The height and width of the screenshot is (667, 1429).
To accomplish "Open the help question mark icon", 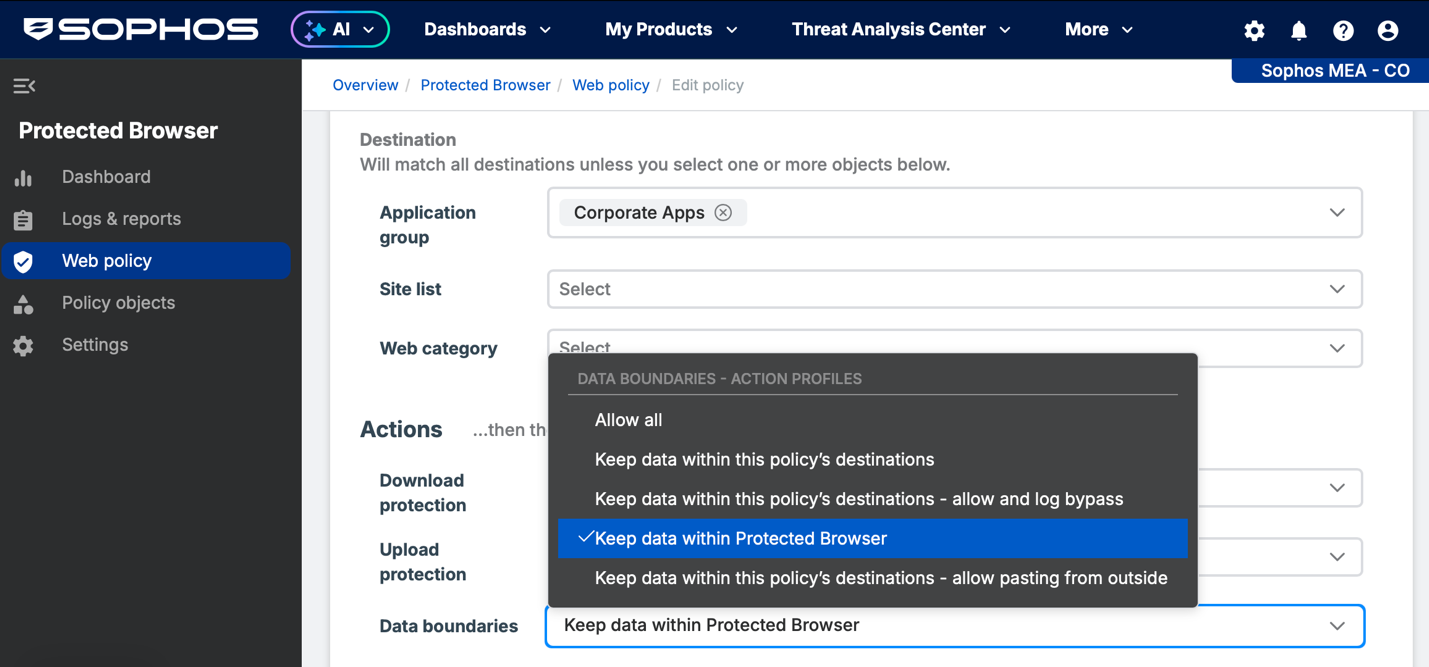I will [x=1343, y=30].
